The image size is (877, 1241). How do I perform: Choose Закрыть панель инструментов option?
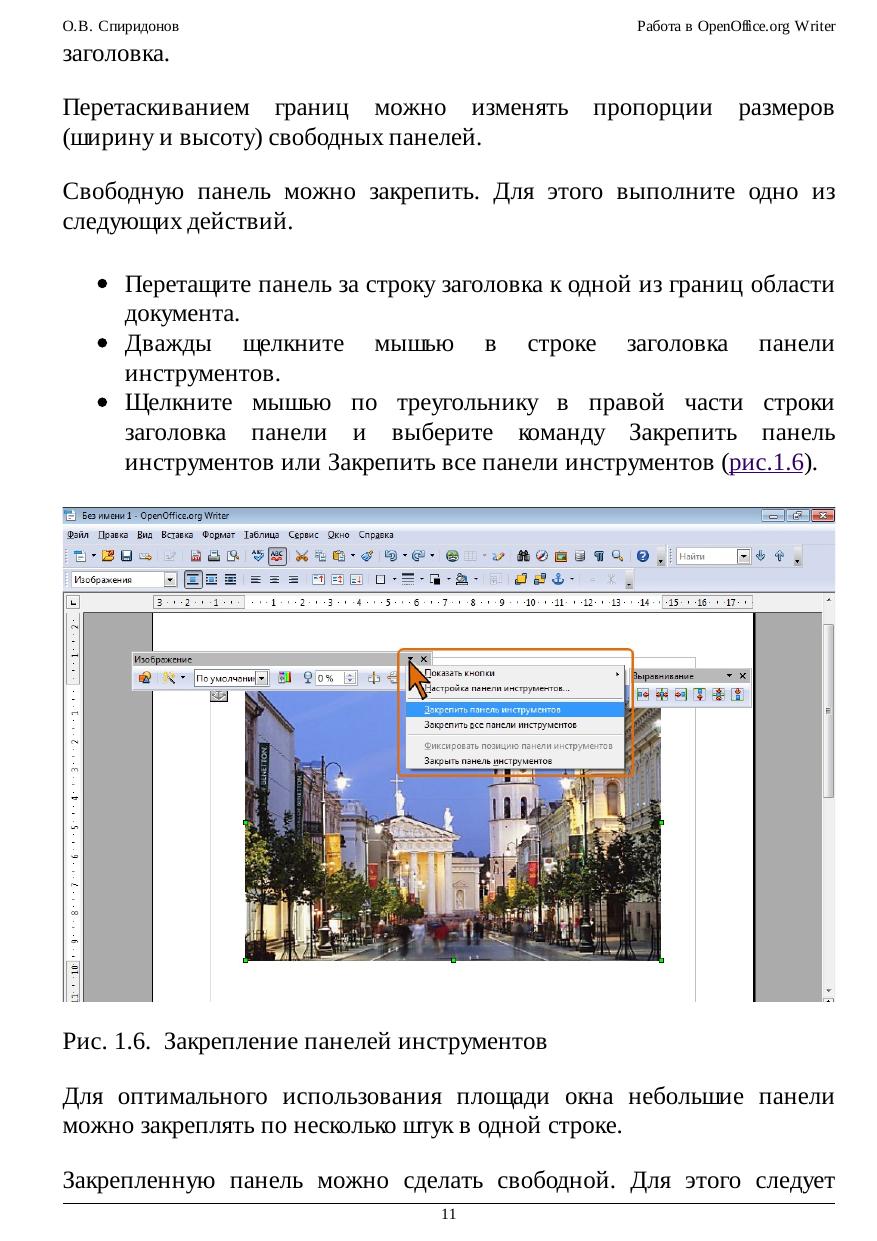click(488, 761)
